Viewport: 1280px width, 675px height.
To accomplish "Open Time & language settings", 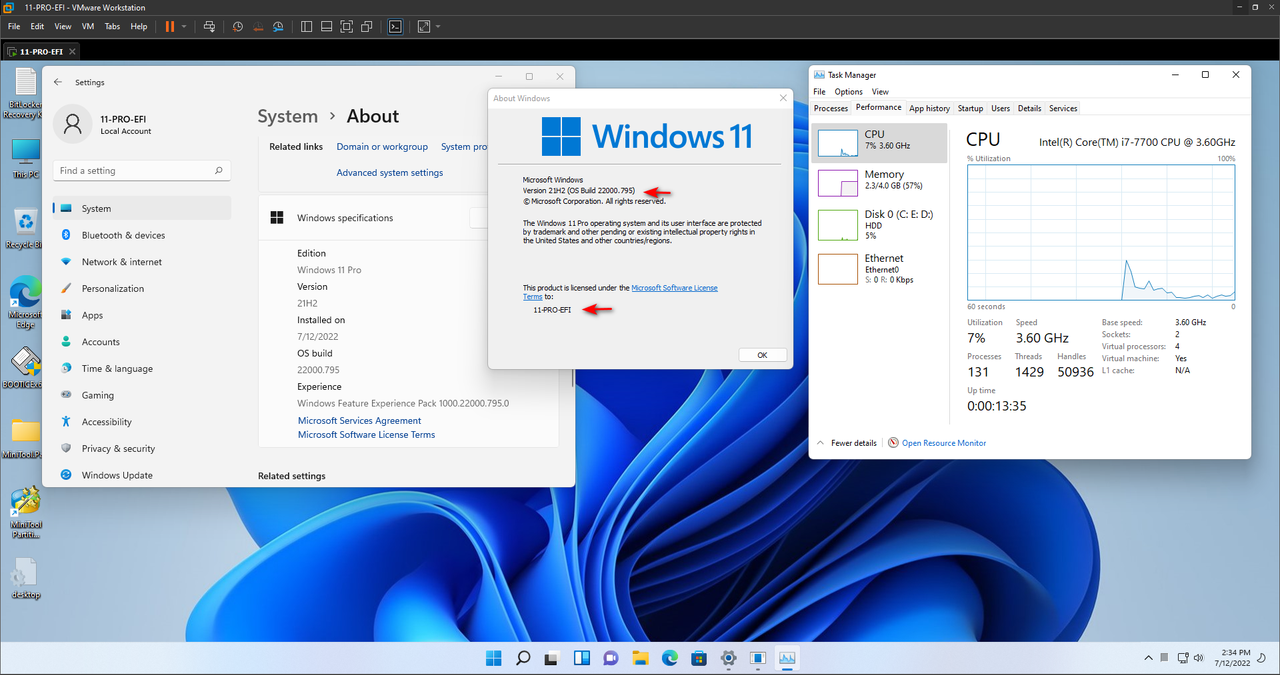I will 142,368.
